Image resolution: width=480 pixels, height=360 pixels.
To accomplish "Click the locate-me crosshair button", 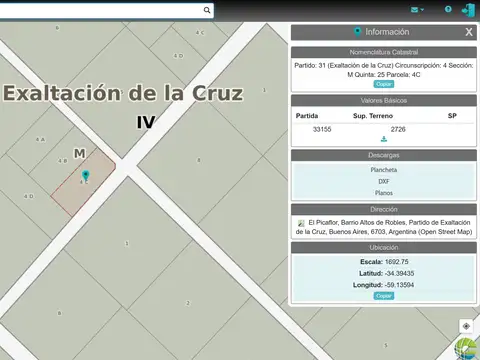I will 466,326.
